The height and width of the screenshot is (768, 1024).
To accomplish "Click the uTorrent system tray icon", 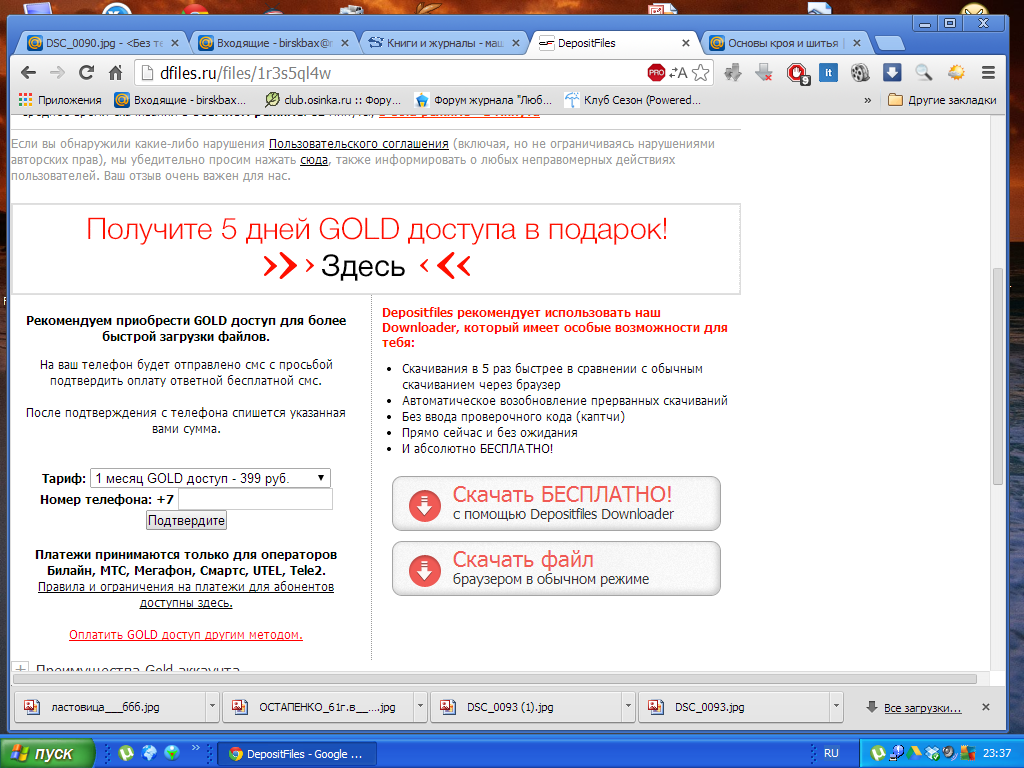I will 878,754.
